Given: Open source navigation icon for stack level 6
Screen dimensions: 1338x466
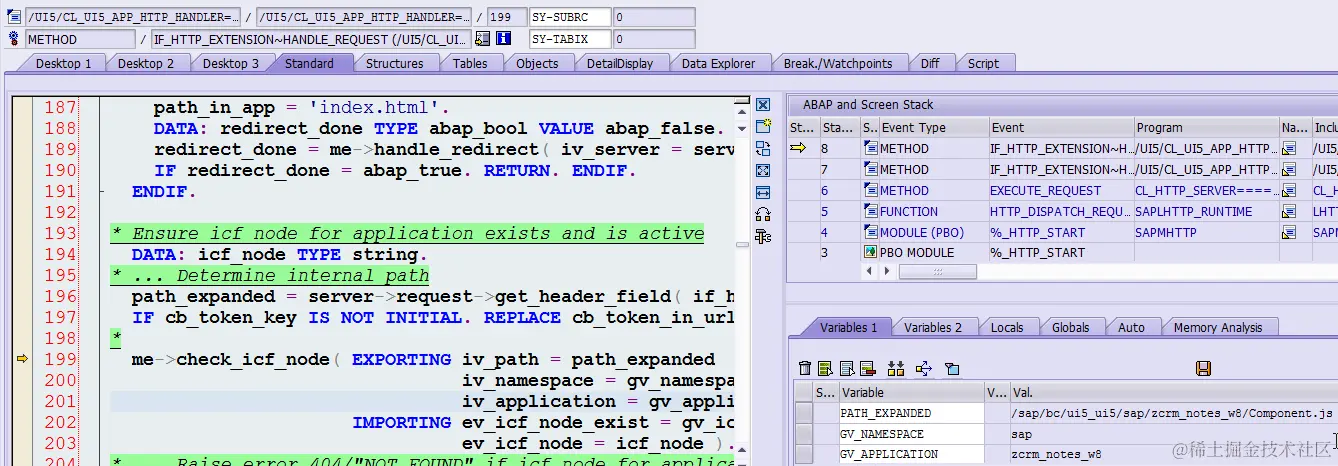Looking at the screenshot, I should [x=1289, y=191].
